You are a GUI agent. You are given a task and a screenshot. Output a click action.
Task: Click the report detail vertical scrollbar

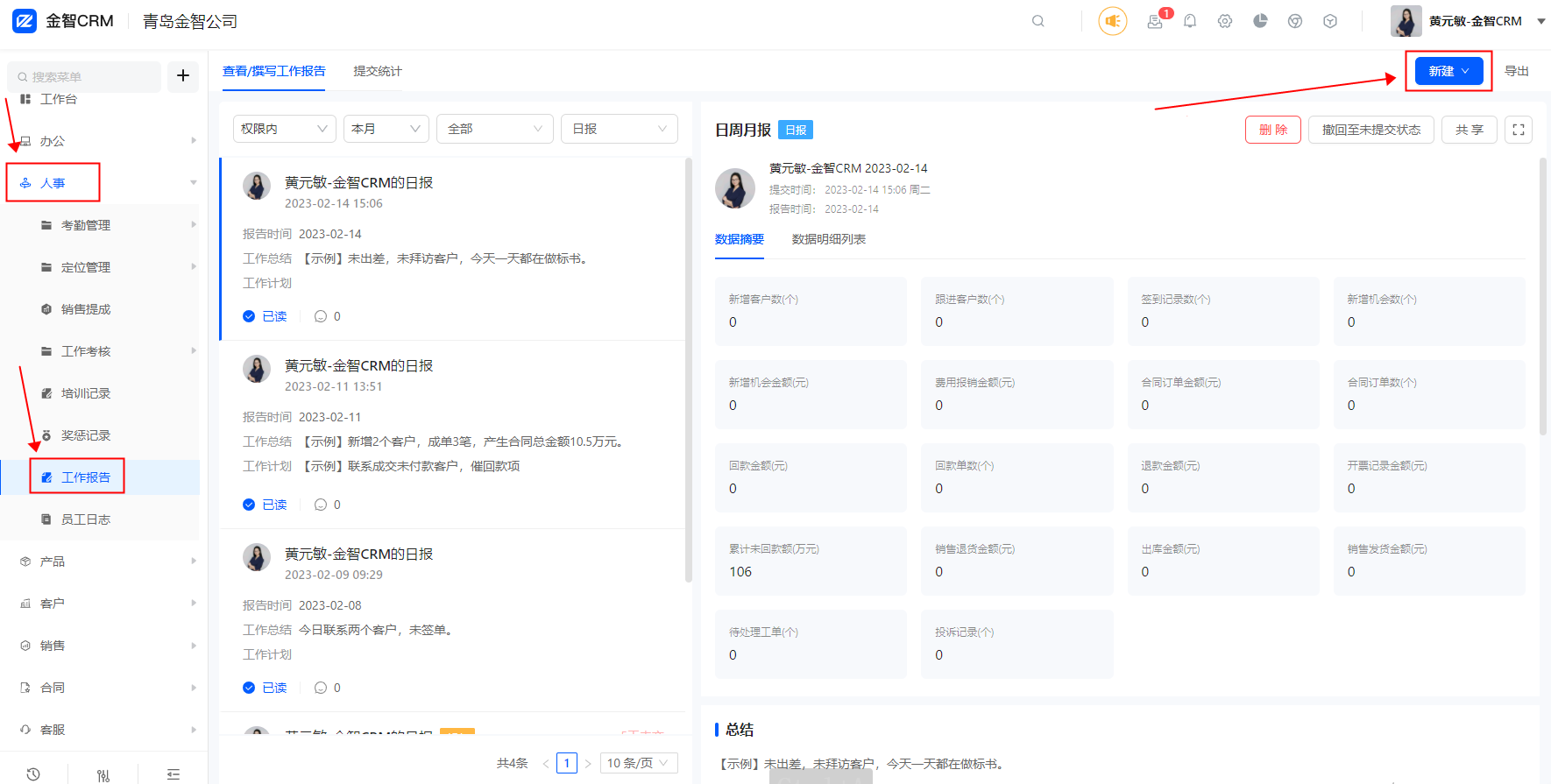coord(1543,296)
